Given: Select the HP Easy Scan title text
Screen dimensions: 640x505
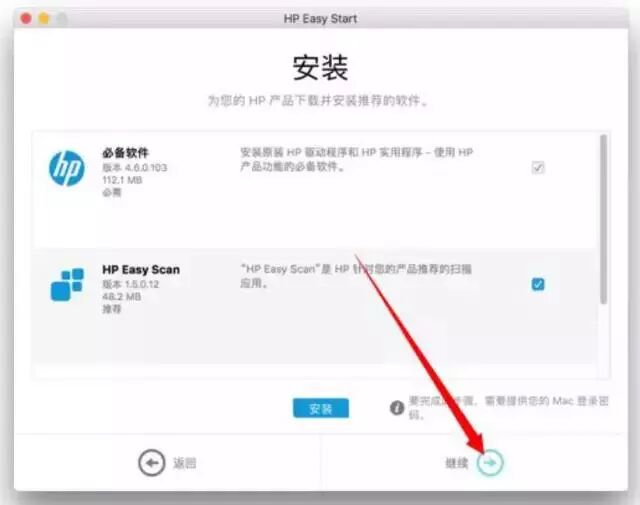Looking at the screenshot, I should (141, 269).
